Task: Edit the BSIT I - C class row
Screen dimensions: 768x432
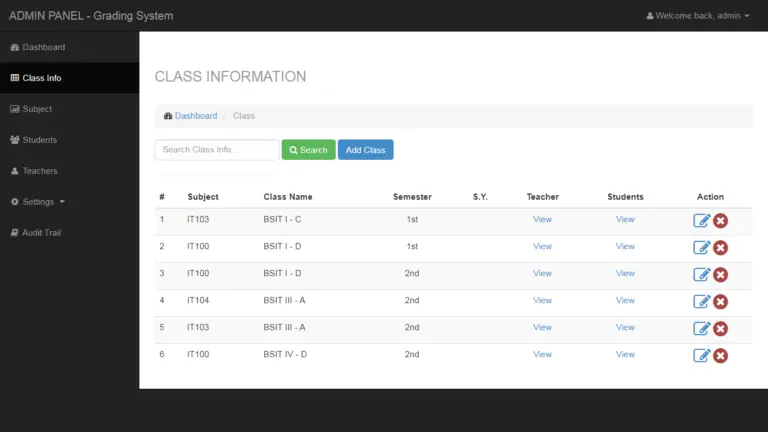Action: [701, 220]
